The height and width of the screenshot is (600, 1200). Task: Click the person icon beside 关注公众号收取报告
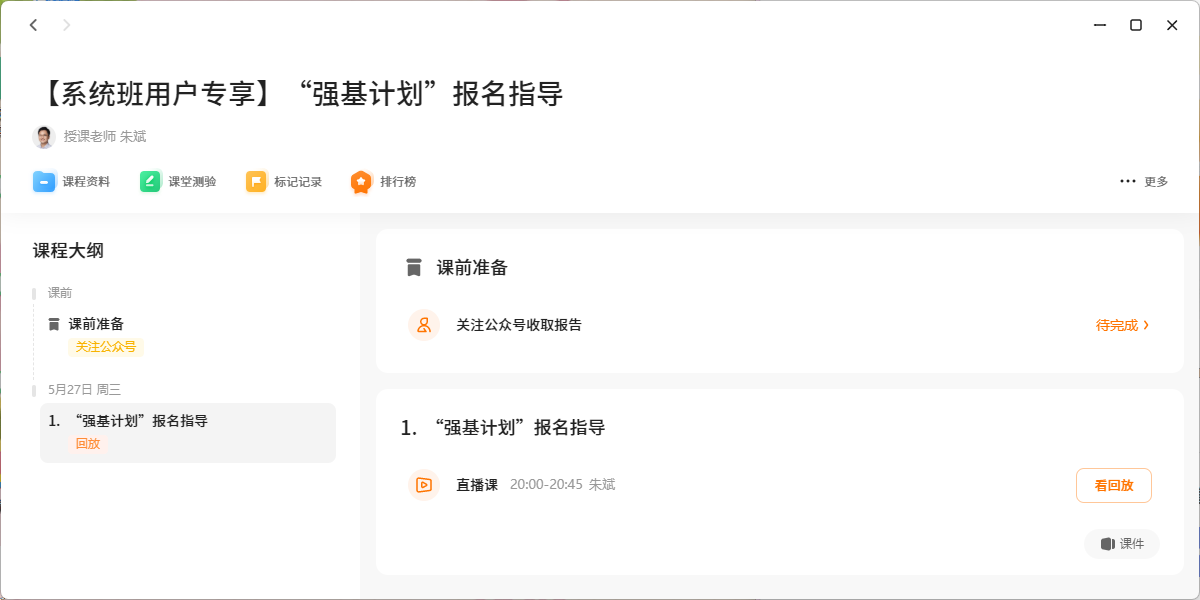pos(423,325)
